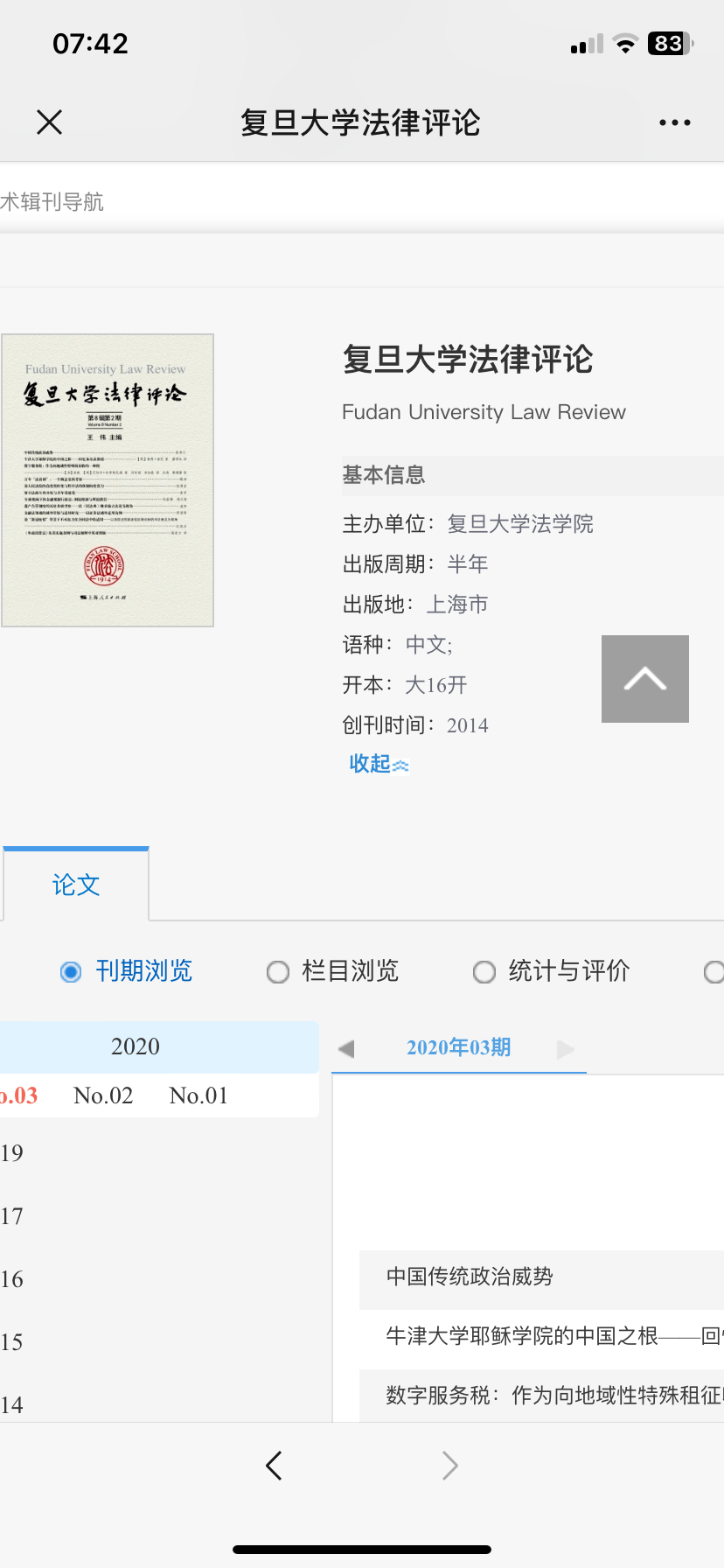Open the journal cover thumbnail
Image resolution: width=724 pixels, height=1568 pixels.
coord(108,480)
